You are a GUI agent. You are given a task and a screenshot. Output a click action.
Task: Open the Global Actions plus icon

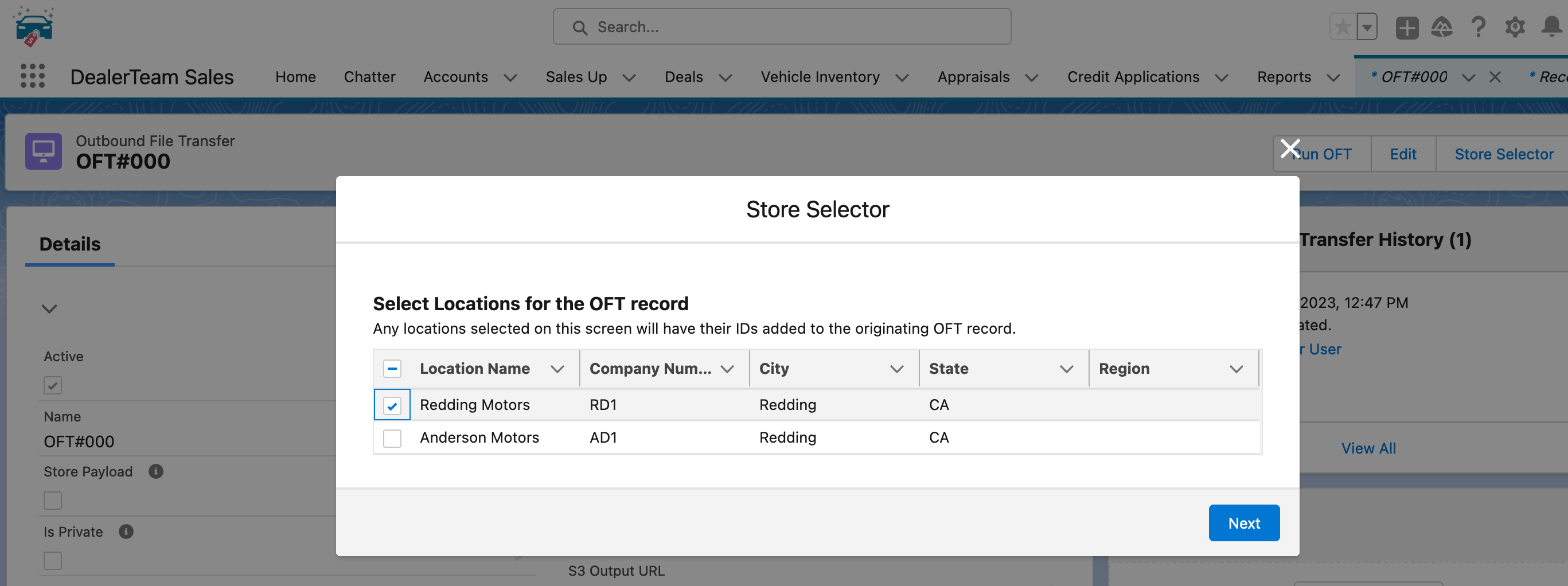[1407, 28]
